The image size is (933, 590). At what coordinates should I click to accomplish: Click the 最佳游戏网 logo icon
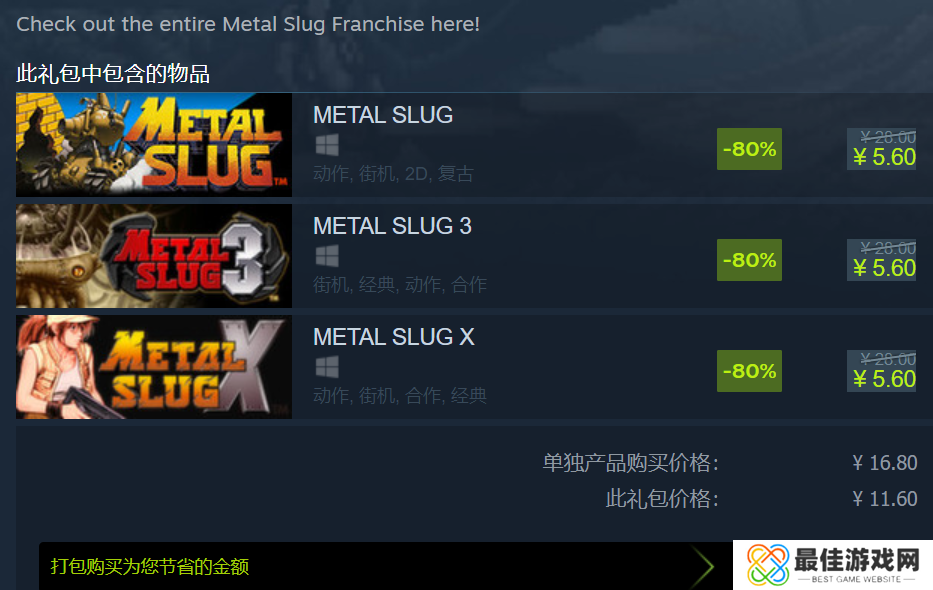768,564
